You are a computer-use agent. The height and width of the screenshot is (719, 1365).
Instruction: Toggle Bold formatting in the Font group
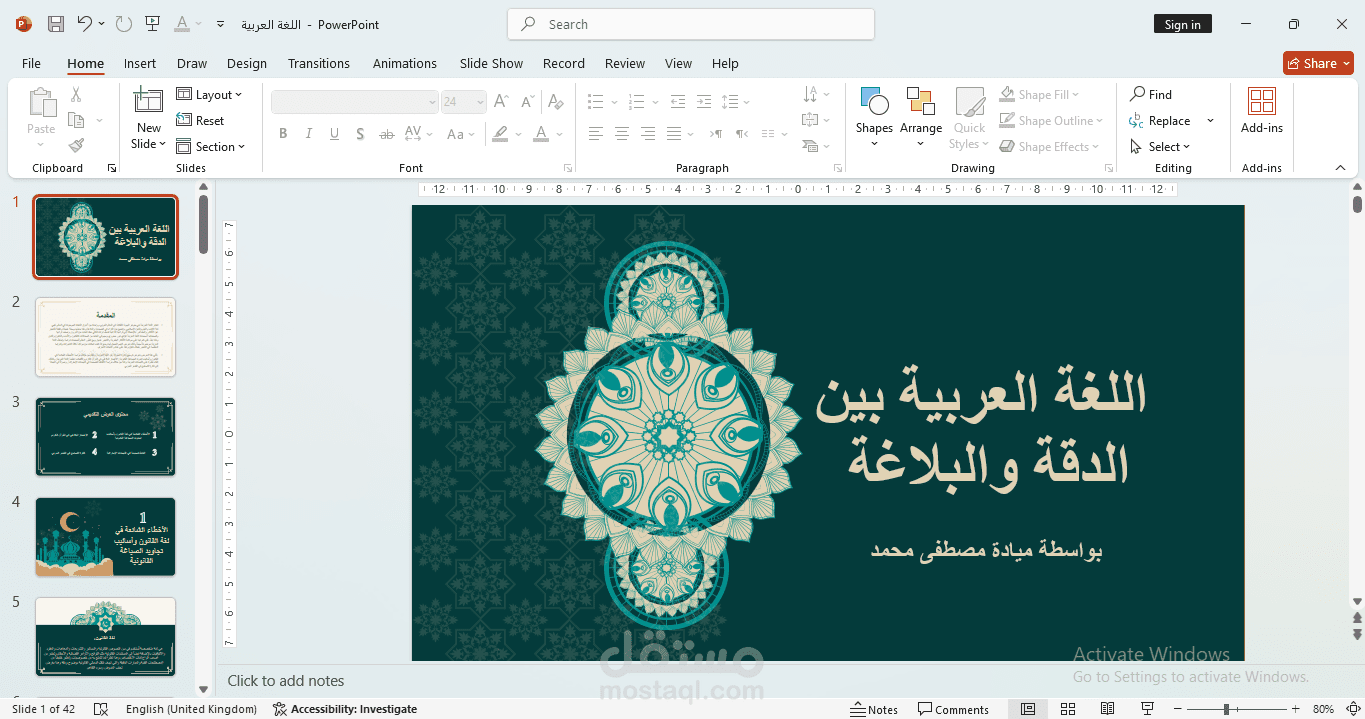click(283, 133)
